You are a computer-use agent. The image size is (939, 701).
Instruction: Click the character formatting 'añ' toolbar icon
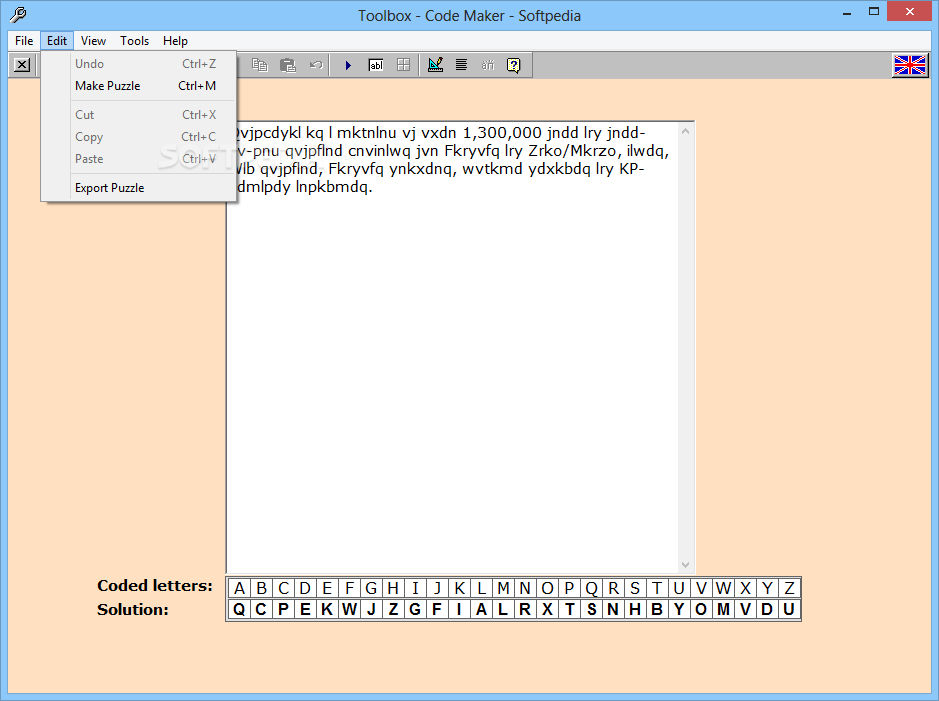pyautogui.click(x=487, y=64)
